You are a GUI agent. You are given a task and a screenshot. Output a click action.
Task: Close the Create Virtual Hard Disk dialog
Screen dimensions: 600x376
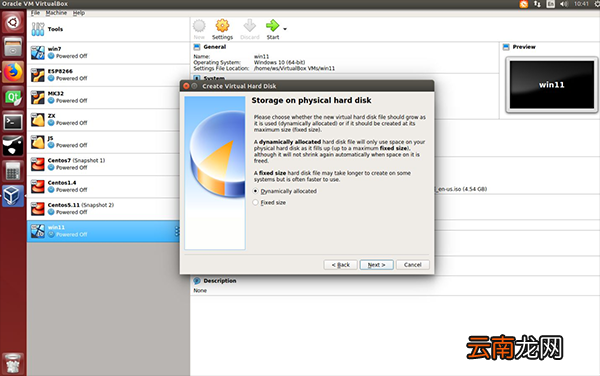[x=186, y=86]
